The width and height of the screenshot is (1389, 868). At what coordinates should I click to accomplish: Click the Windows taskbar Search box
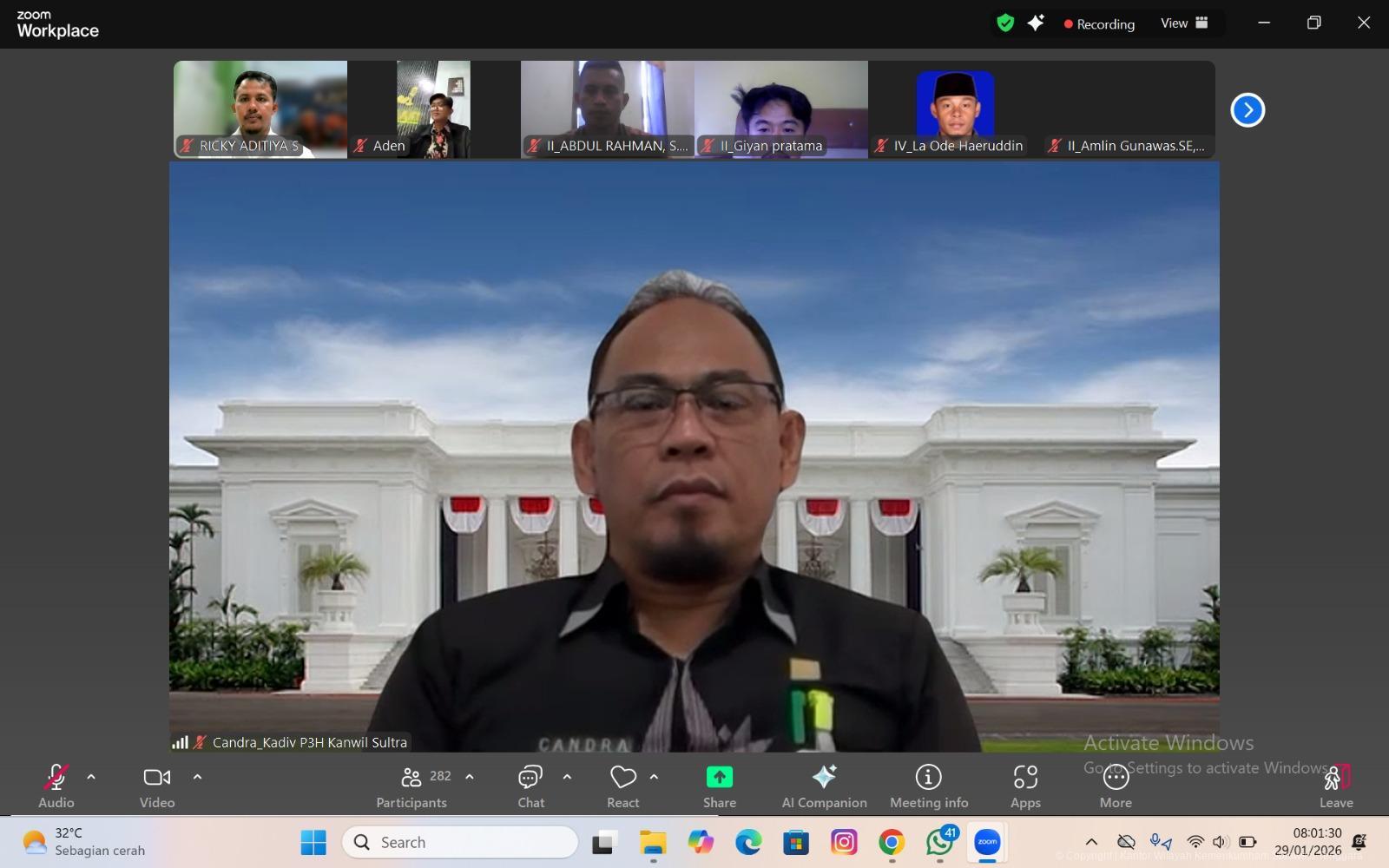pyautogui.click(x=460, y=842)
